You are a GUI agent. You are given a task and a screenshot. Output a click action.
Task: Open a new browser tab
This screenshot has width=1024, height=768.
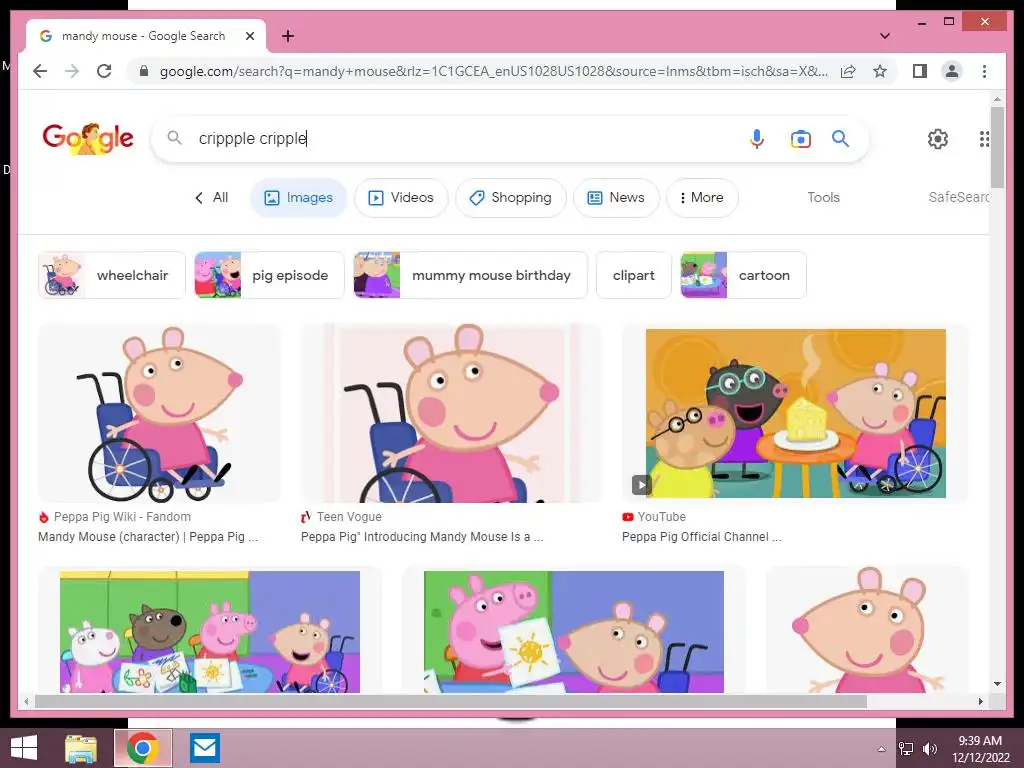click(287, 36)
